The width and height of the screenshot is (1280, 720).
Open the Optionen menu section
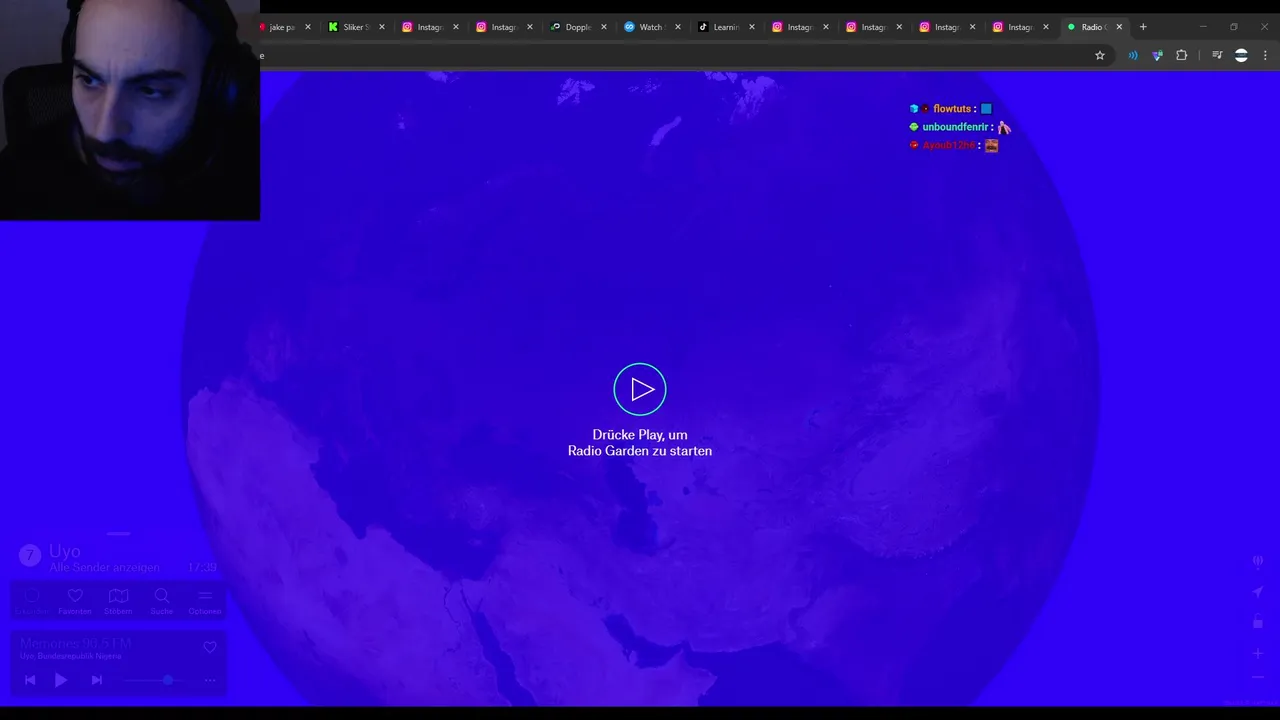[x=205, y=601]
